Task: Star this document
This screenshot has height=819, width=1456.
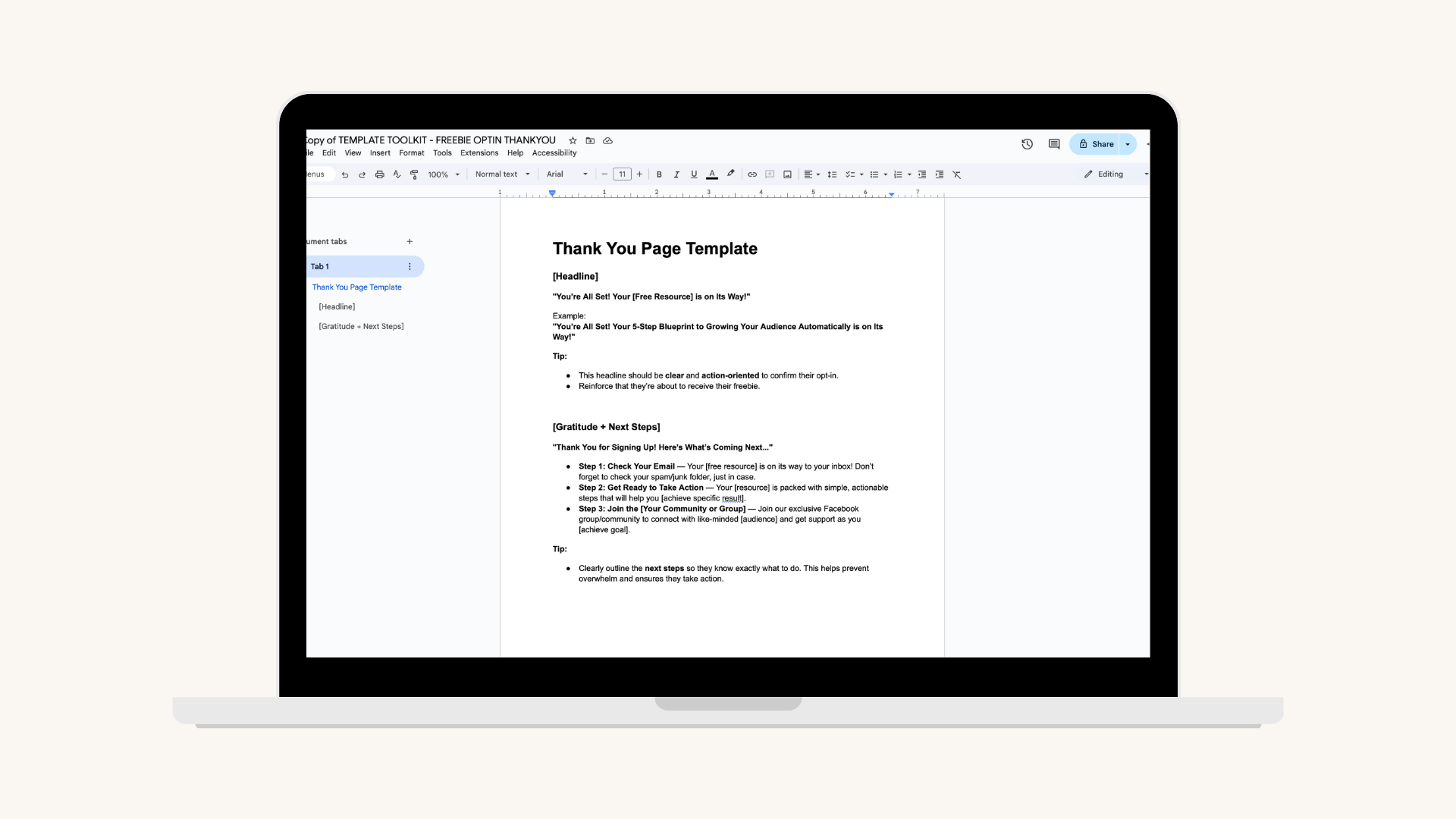Action: tap(573, 141)
